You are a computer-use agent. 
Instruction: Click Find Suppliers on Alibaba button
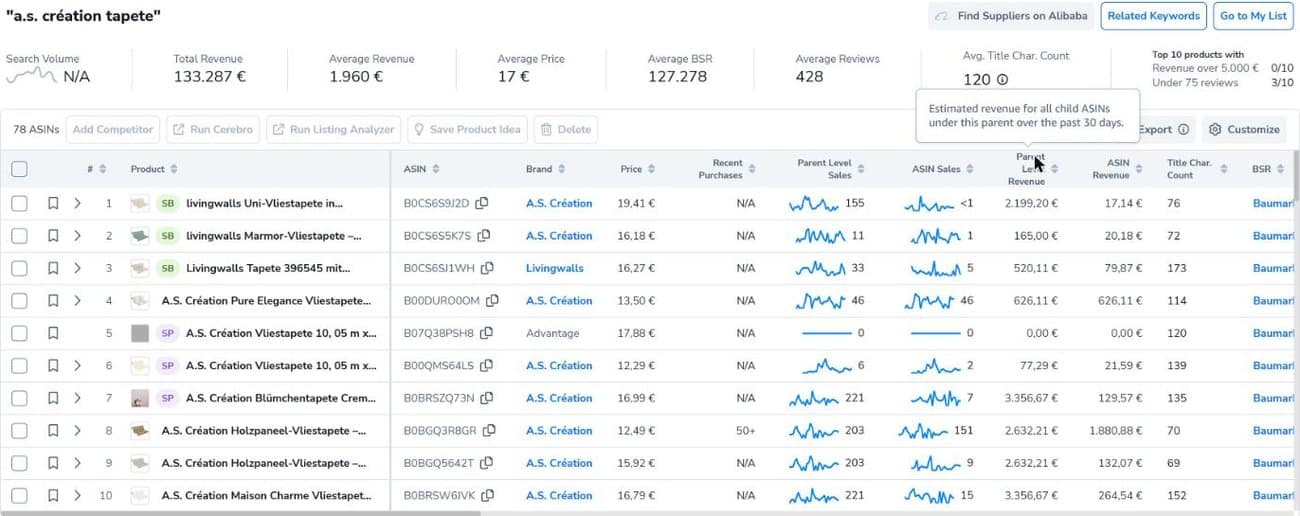click(x=1009, y=16)
